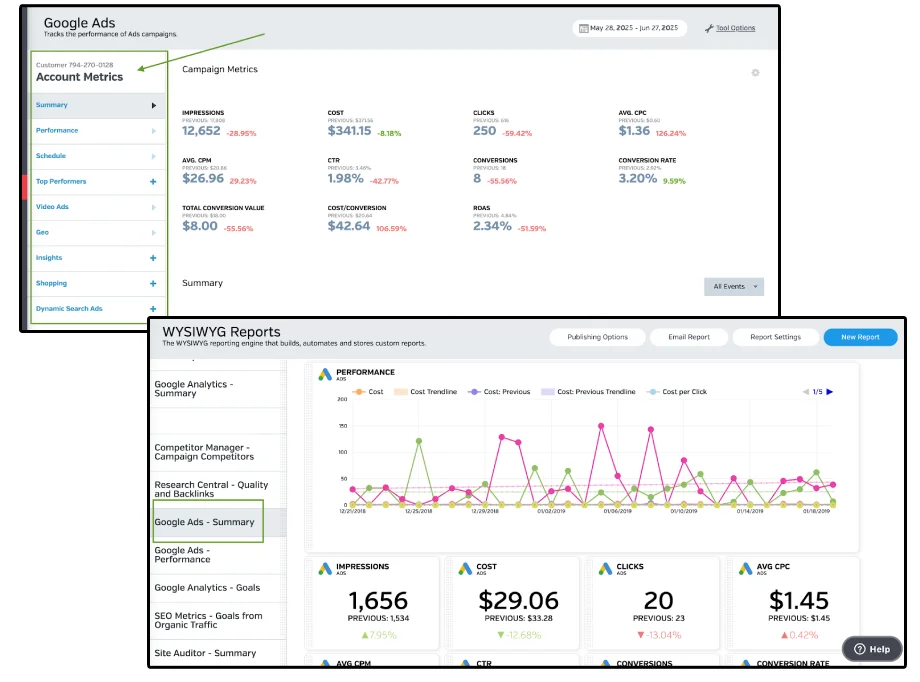The width and height of the screenshot is (920, 682).
Task: Toggle the Cost series in chart legend
Action: coord(369,392)
